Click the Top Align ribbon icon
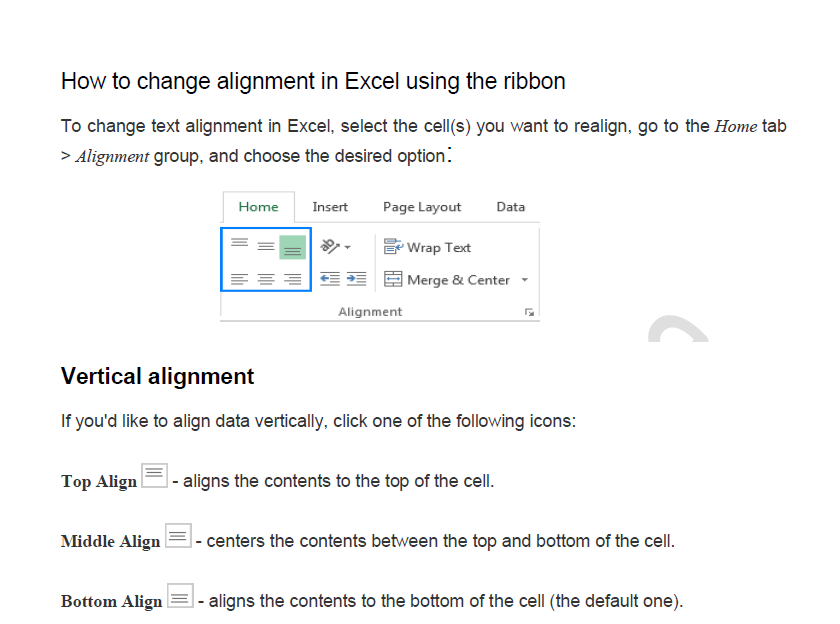The height and width of the screenshot is (624, 840). (x=239, y=245)
